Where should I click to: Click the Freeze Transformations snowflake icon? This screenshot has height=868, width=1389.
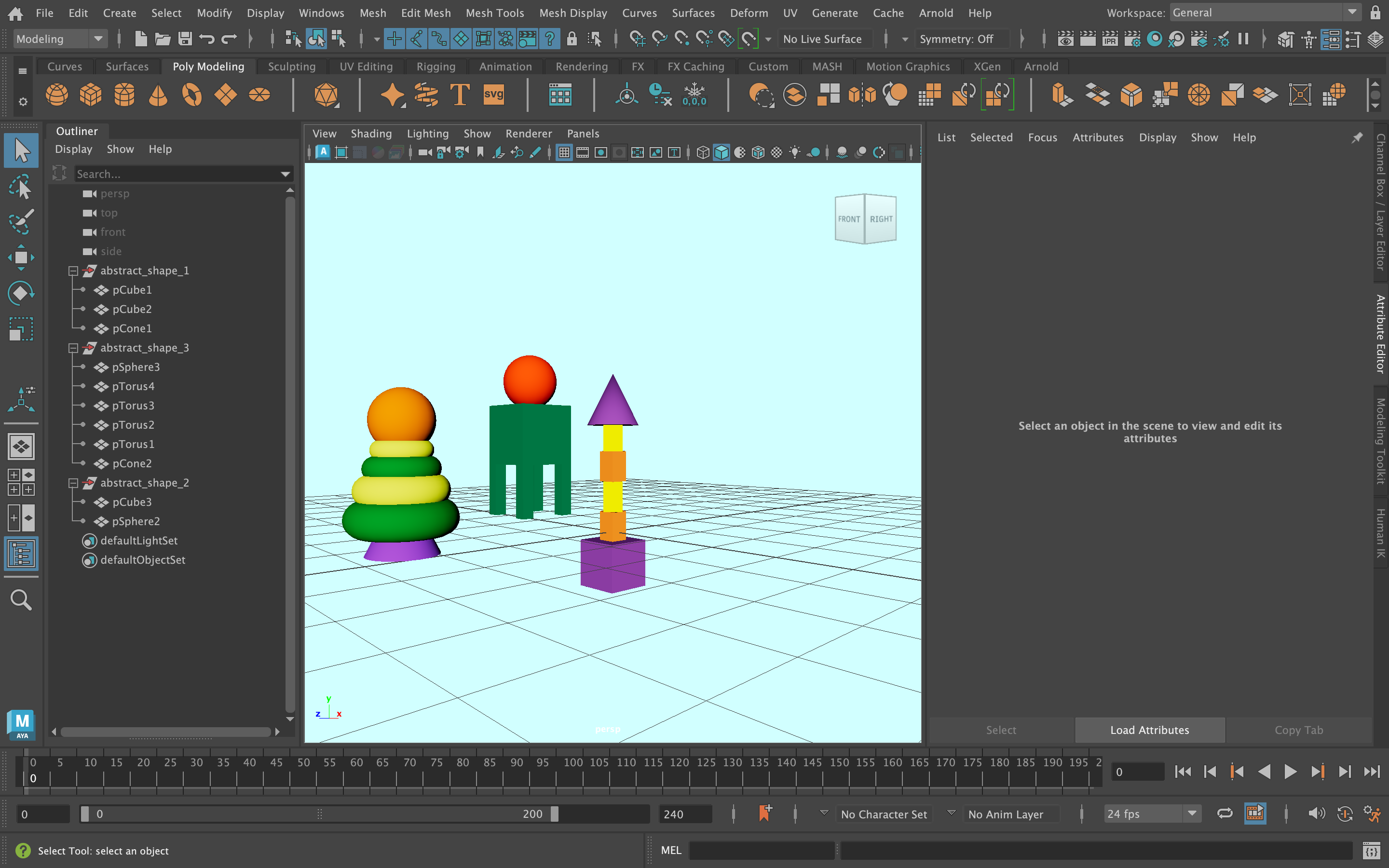coord(694,95)
